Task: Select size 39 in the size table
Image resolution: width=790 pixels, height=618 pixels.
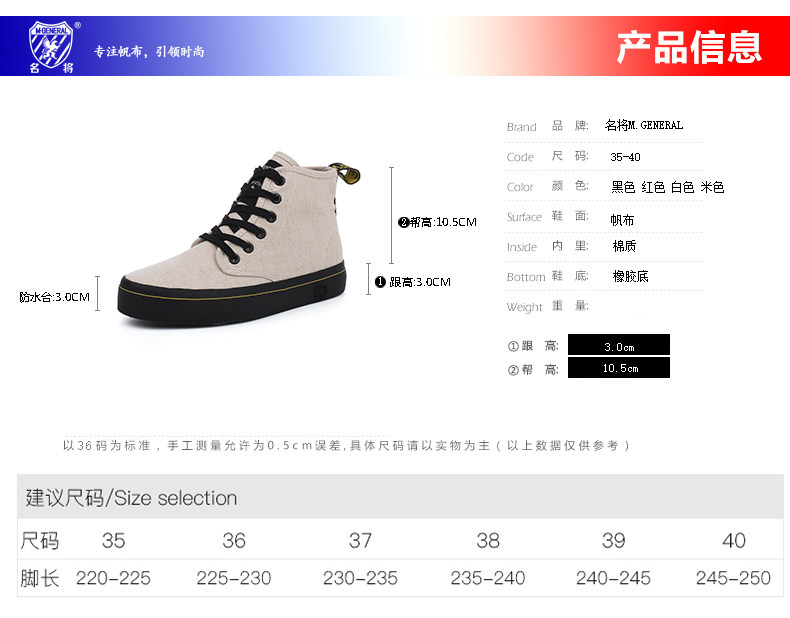Action: (613, 540)
